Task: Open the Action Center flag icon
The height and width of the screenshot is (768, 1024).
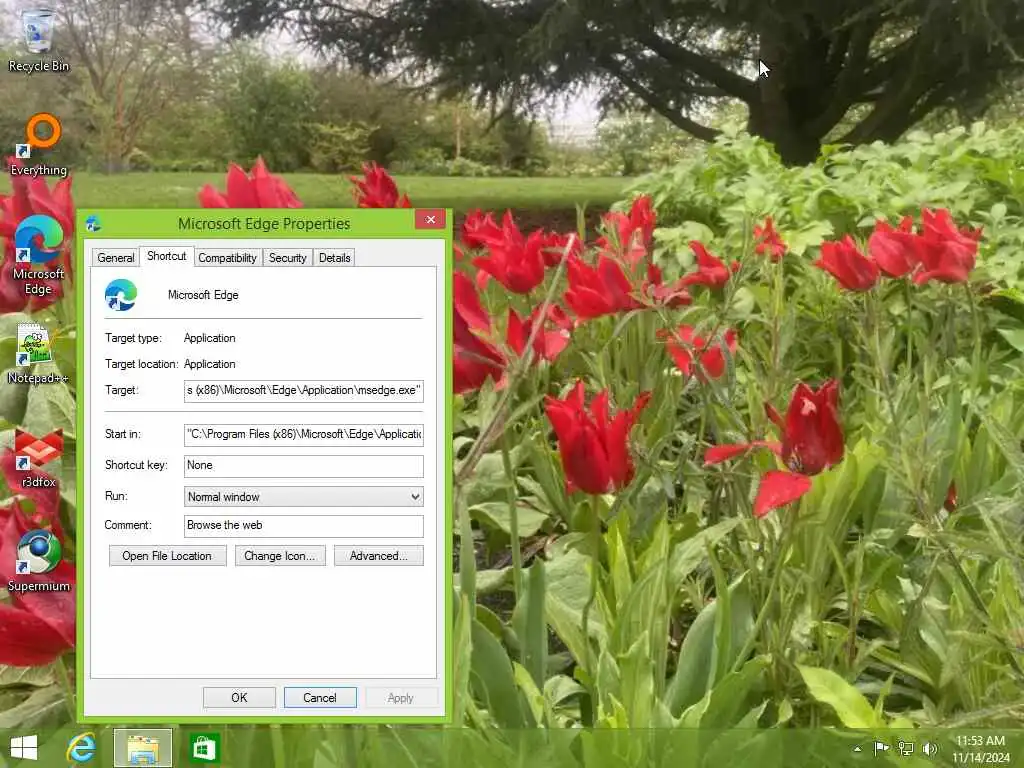Action: pyautogui.click(x=881, y=748)
